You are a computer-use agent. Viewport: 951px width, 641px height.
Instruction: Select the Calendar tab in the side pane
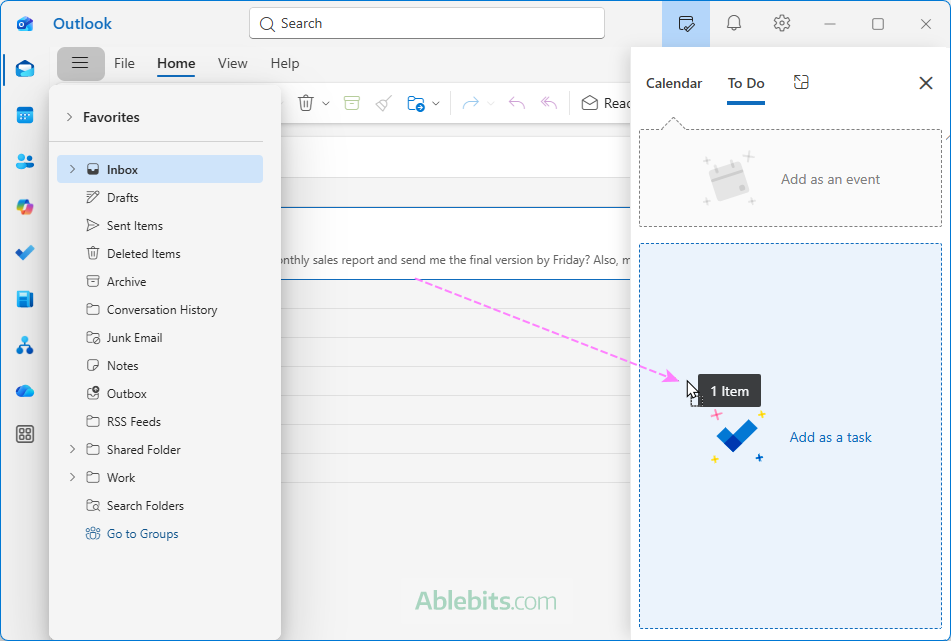pos(673,83)
